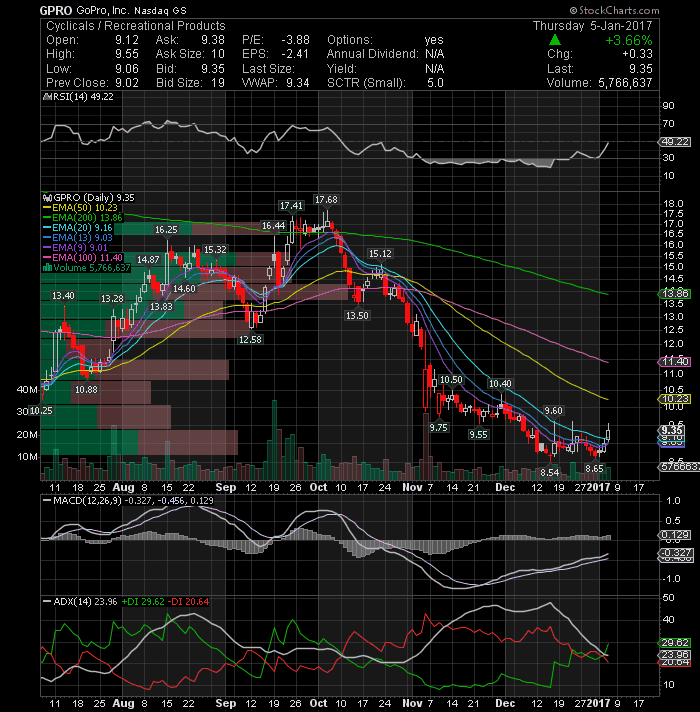Click the Volume value 5,766,637 in the header

click(x=625, y=83)
